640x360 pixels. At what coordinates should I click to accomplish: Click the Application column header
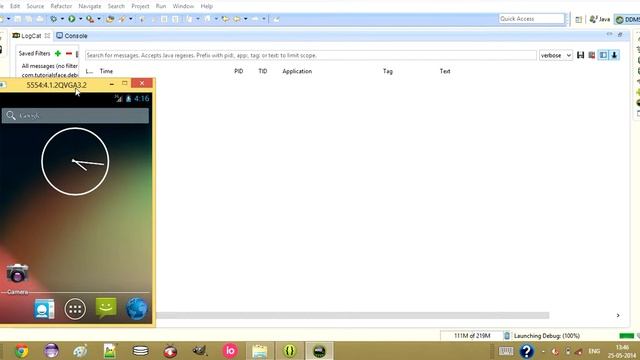297,71
